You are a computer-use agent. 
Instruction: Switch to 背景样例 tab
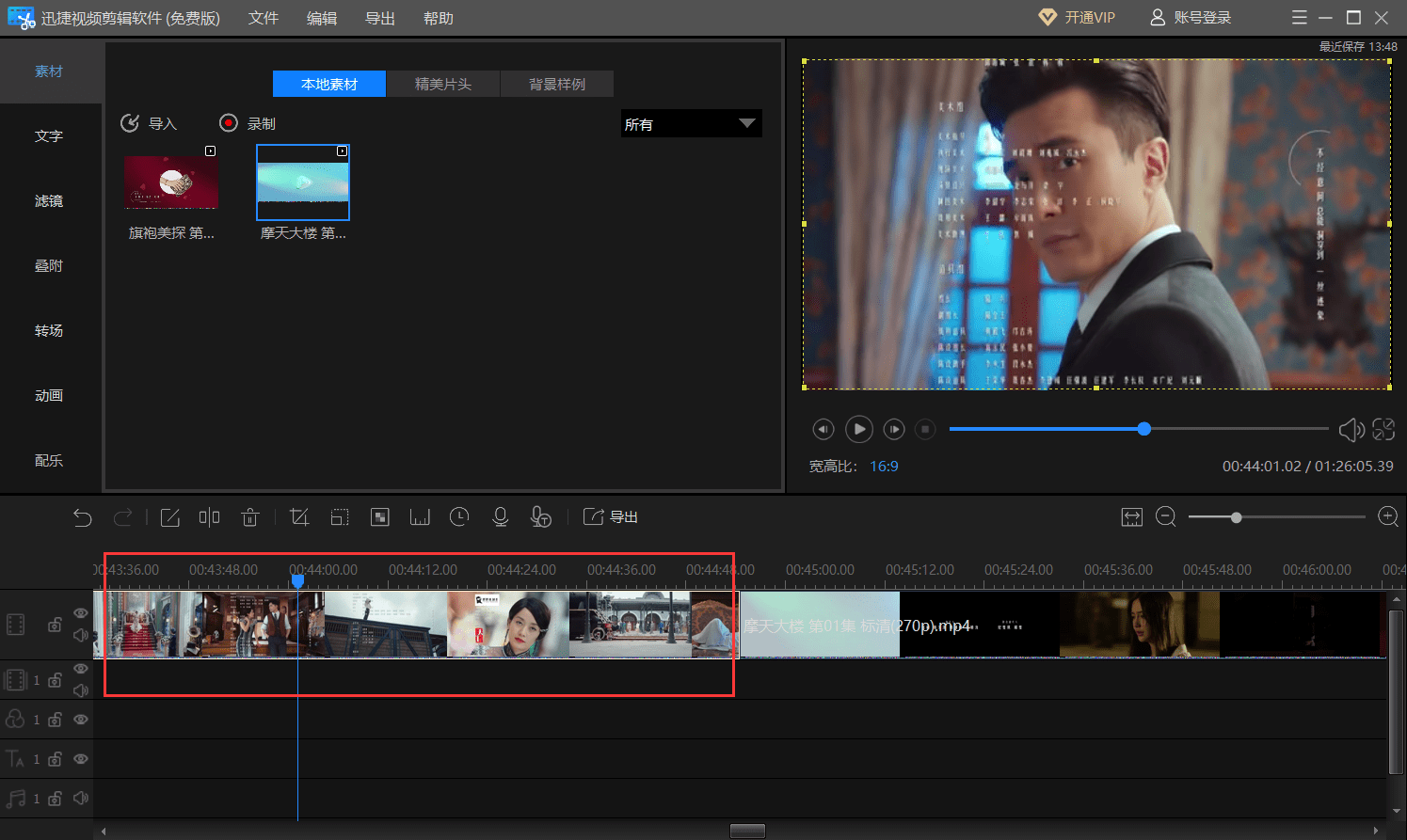pos(557,84)
